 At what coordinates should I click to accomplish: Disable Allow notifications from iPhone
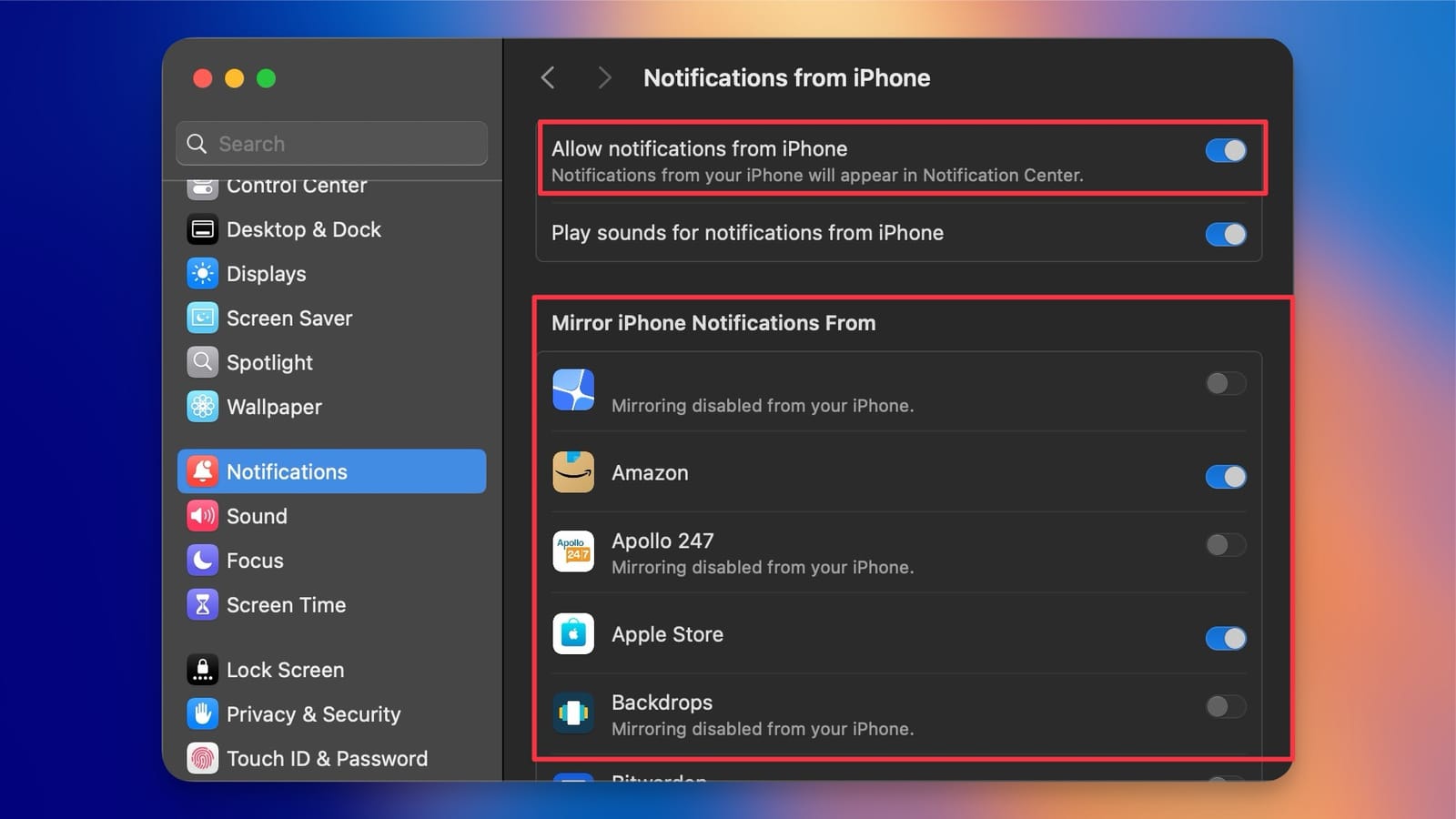point(1226,150)
